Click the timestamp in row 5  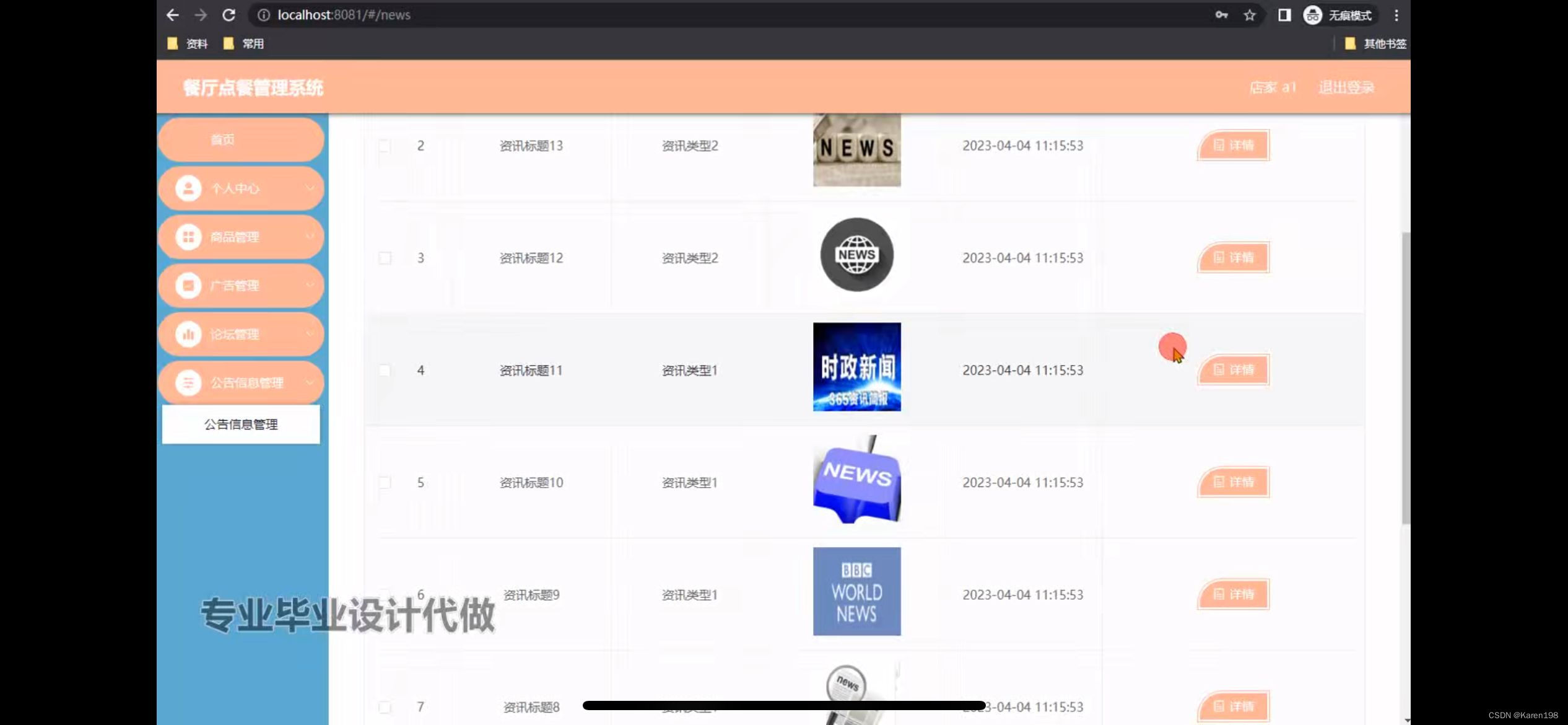(1023, 482)
